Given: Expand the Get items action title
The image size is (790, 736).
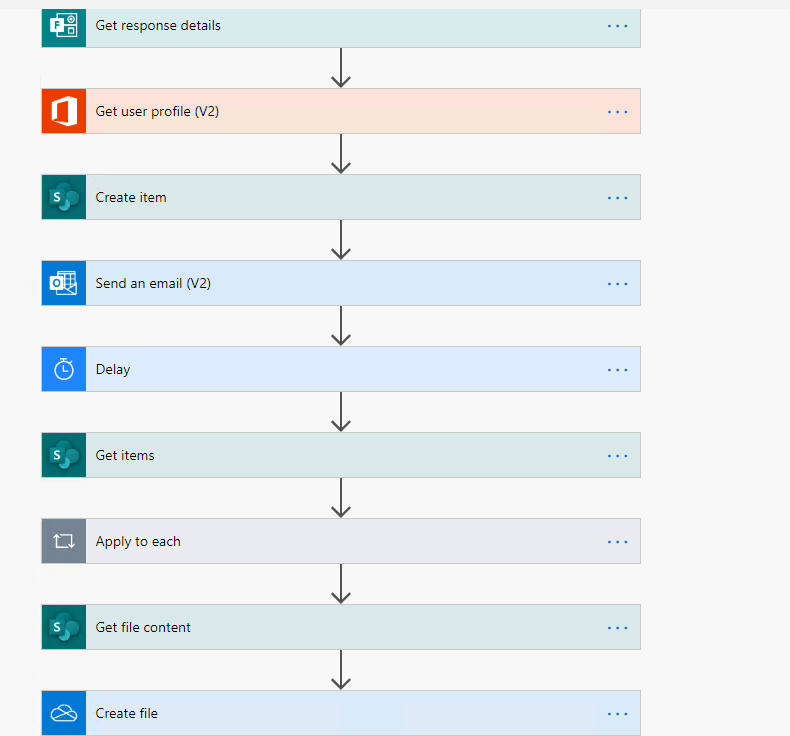Looking at the screenshot, I should 125,455.
